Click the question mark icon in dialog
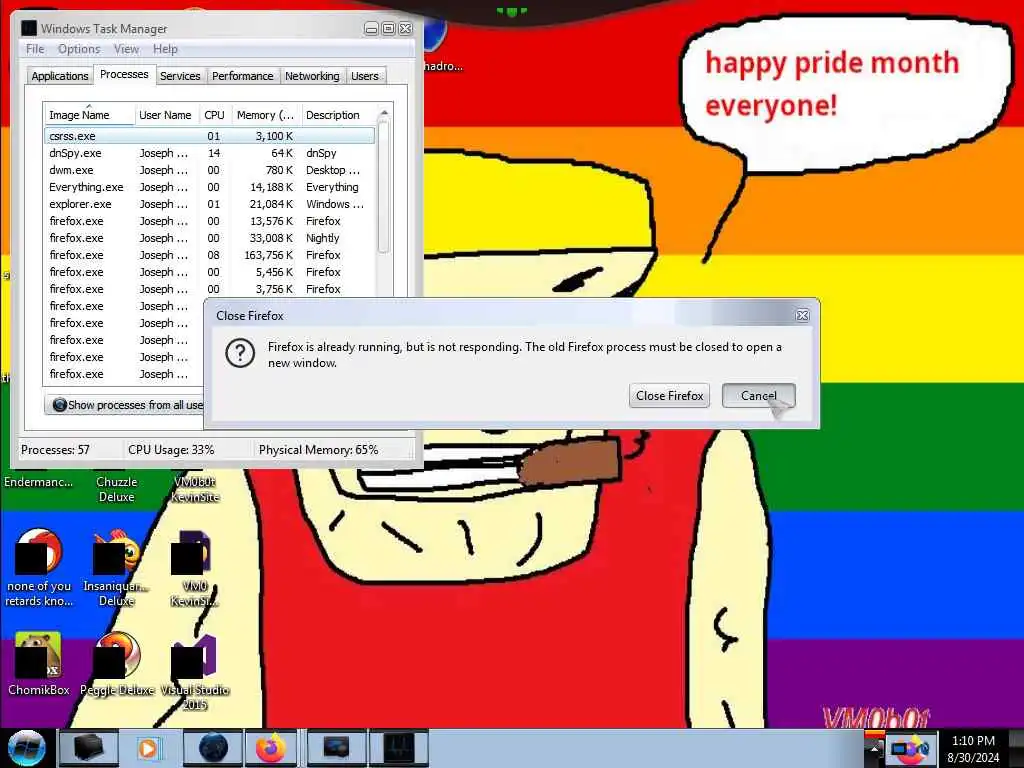 pyautogui.click(x=240, y=353)
